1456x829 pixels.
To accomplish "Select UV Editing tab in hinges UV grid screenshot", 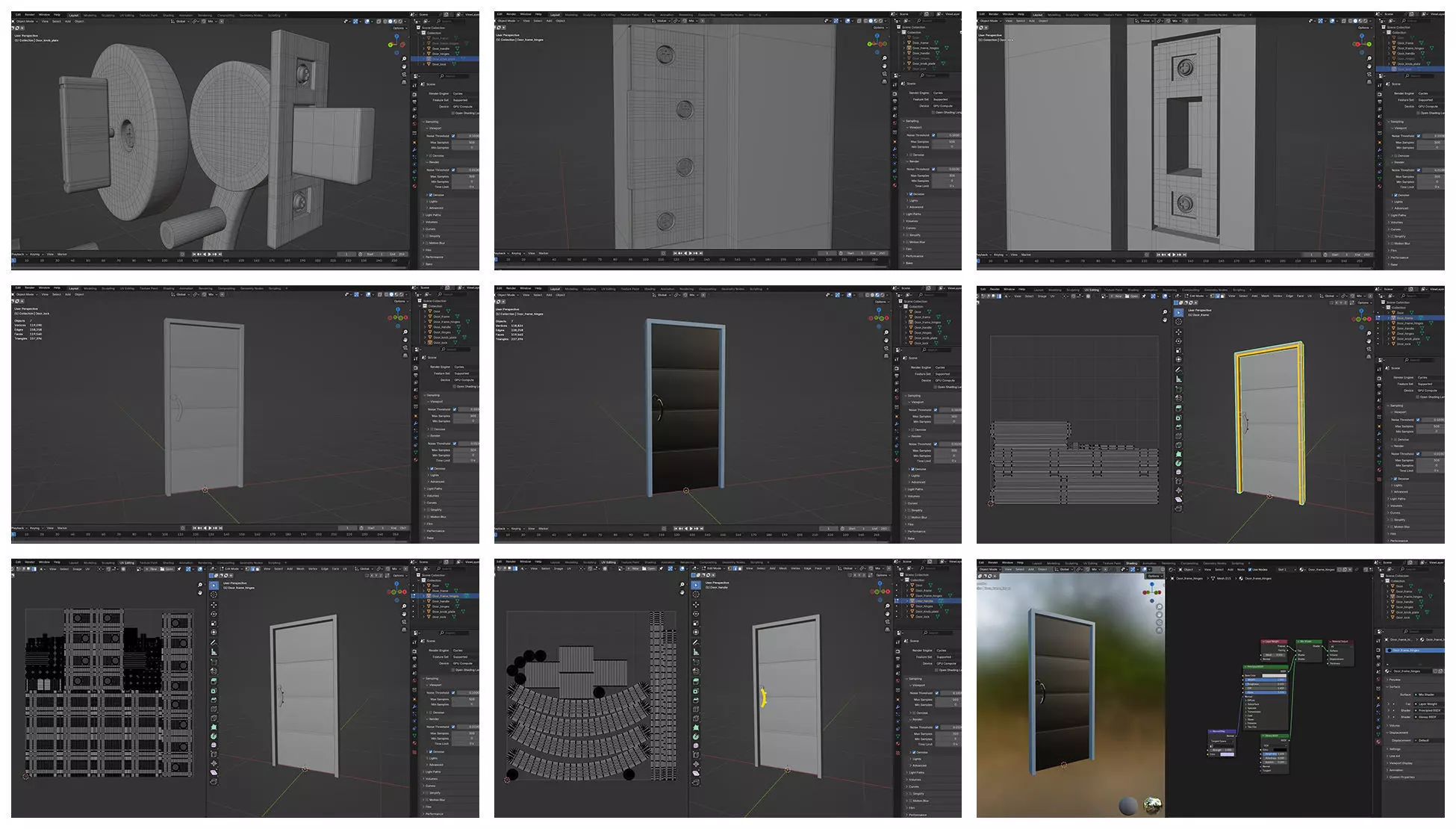I will click(127, 562).
